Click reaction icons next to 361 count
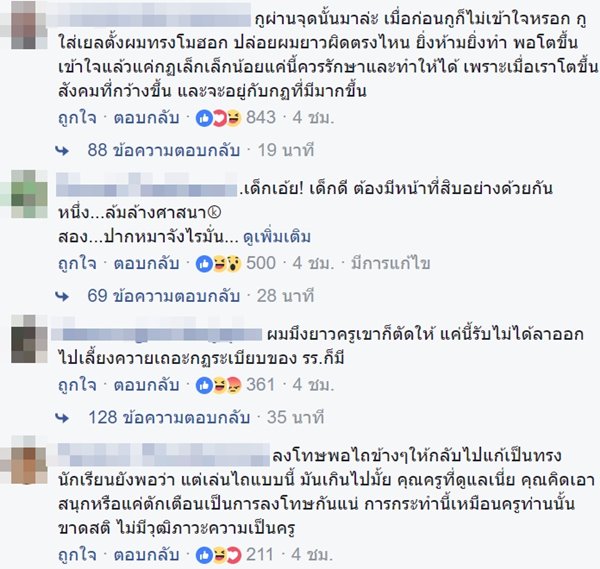The width and height of the screenshot is (600, 569). click(218, 385)
